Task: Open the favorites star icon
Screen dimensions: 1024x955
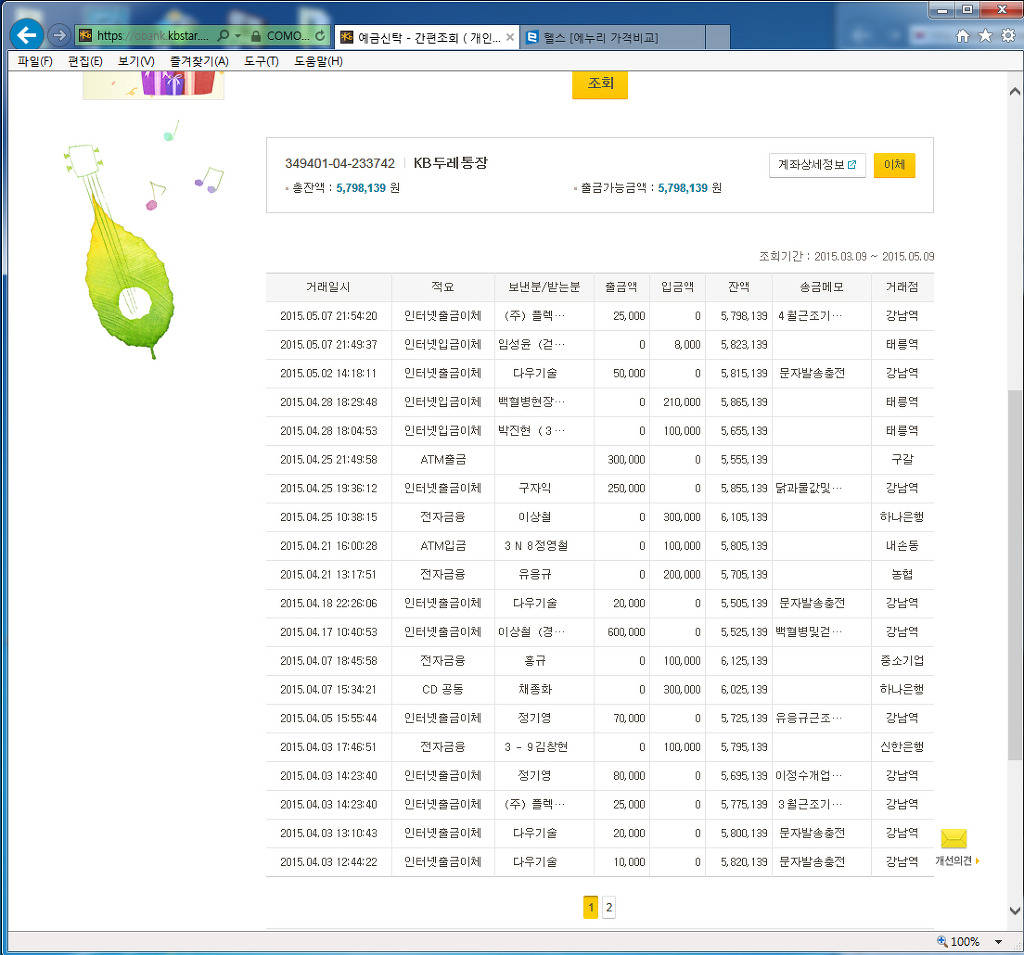Action: [985, 36]
